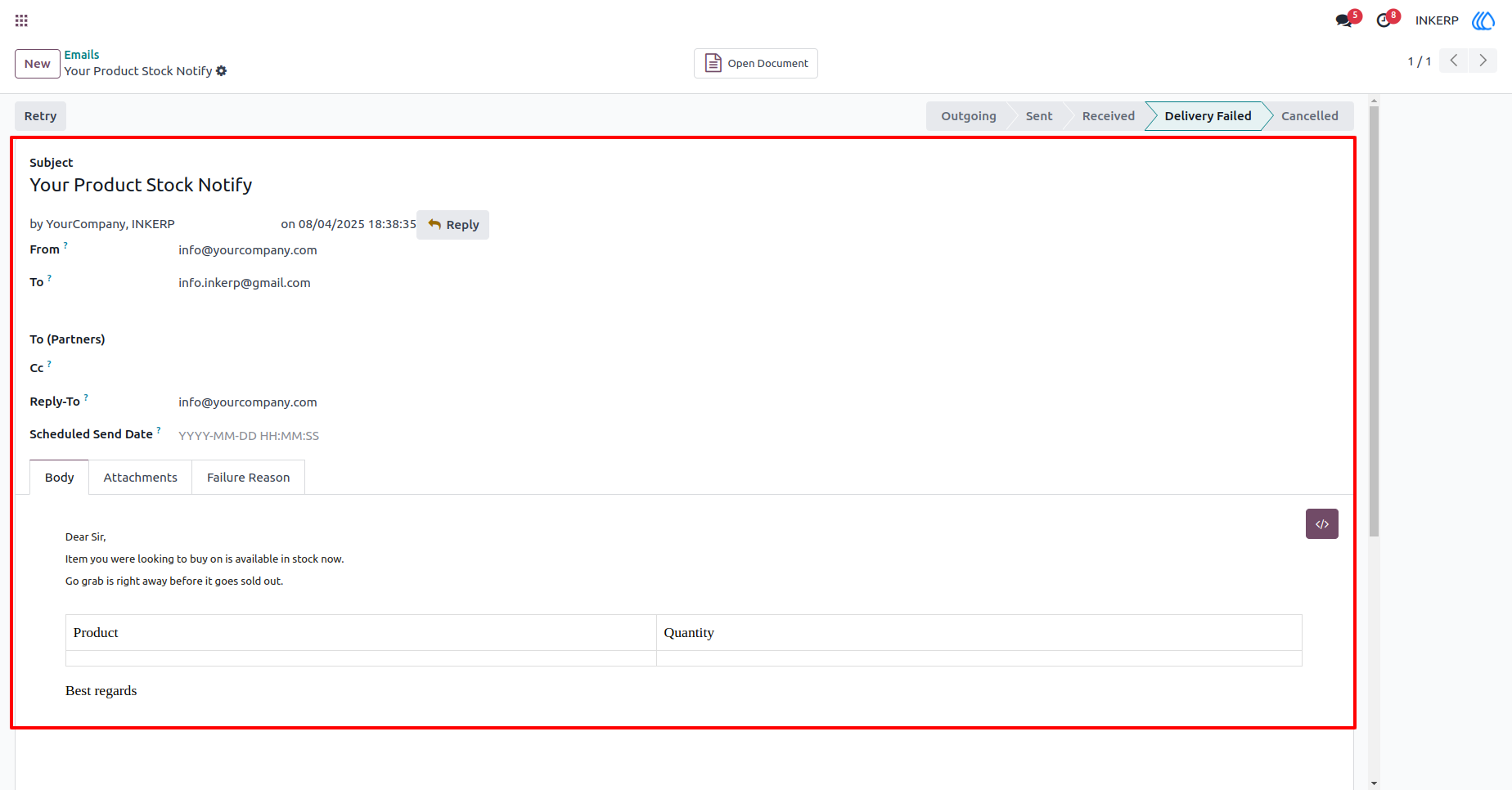The width and height of the screenshot is (1512, 790).
Task: Click the 'on 08/04/2025 18:38:35' date
Action: [349, 224]
